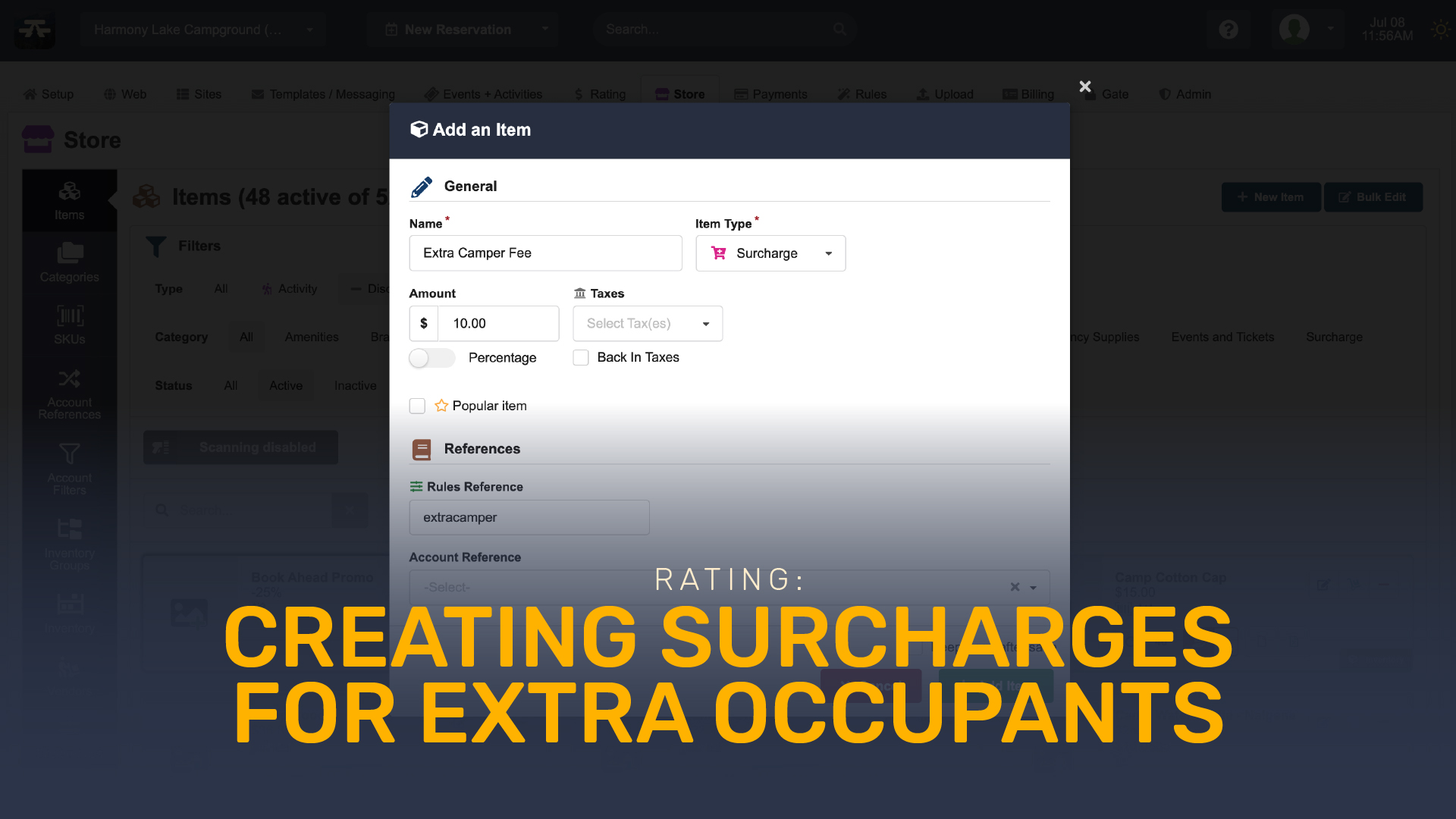This screenshot has height=819, width=1456.
Task: Clear the Account Reference selection X
Action: 1015,587
